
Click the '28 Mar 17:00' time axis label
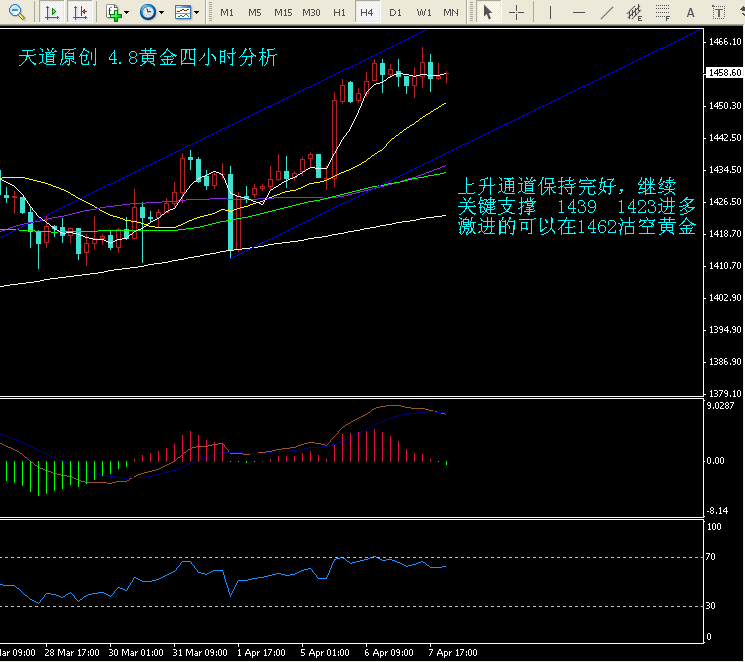[72, 652]
